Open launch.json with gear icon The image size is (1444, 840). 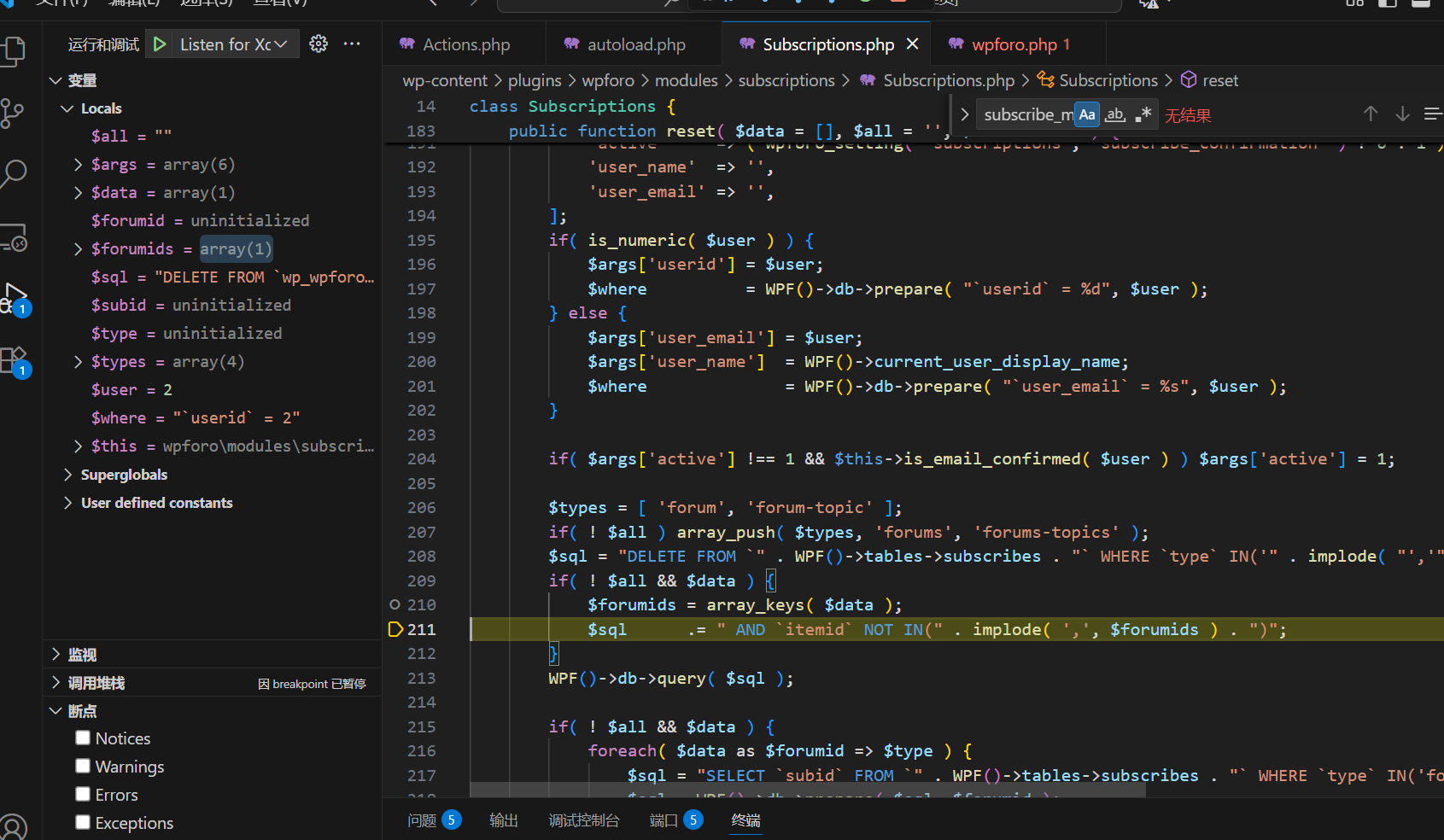pos(319,44)
